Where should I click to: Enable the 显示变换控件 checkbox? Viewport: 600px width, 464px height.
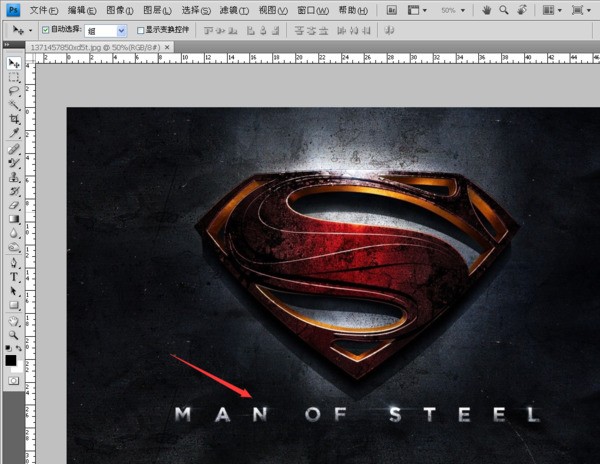140,31
